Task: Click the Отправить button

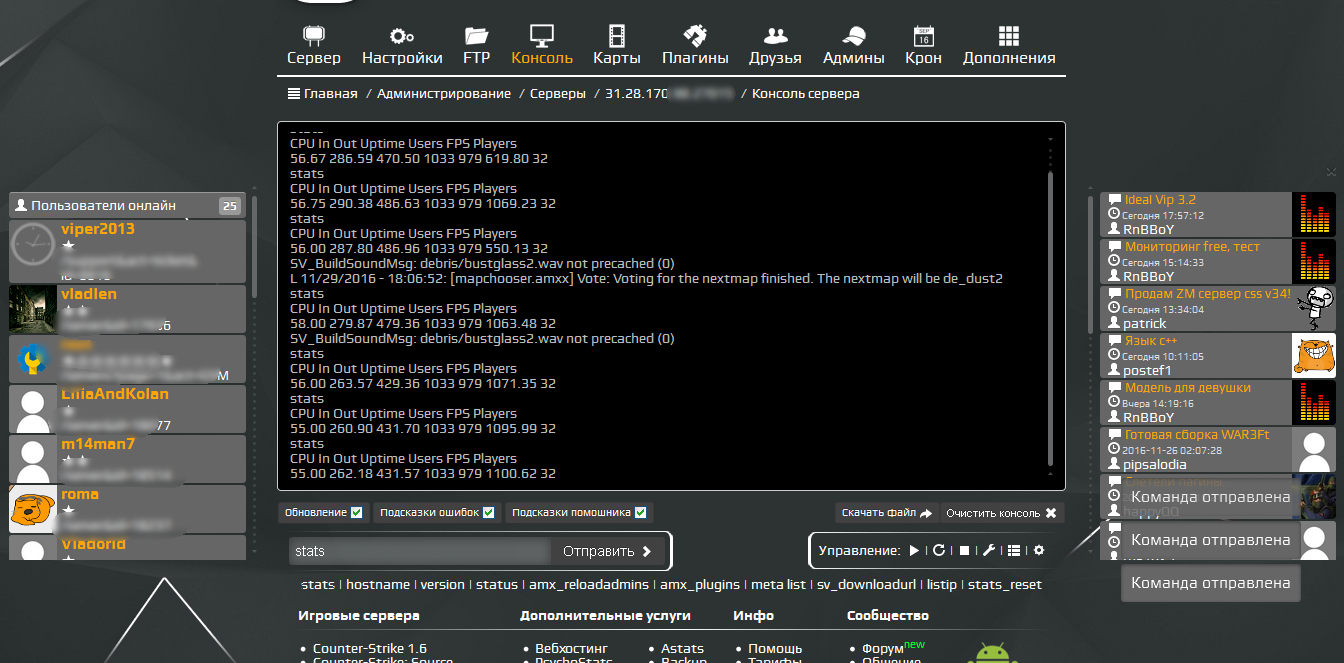Action: coord(608,551)
